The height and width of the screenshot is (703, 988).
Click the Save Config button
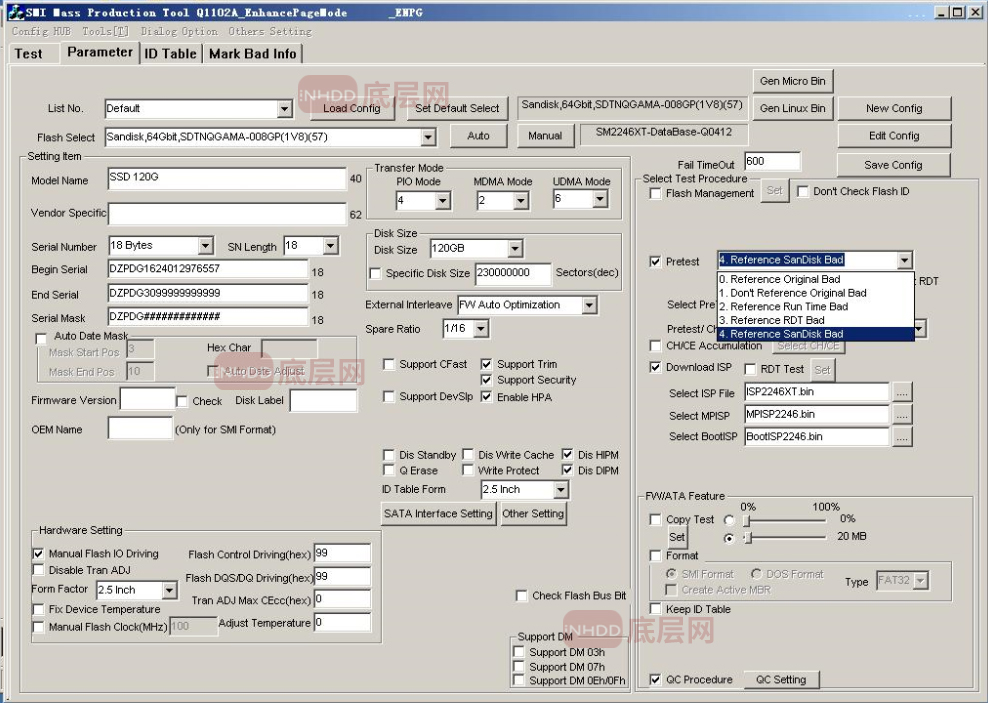point(893,165)
